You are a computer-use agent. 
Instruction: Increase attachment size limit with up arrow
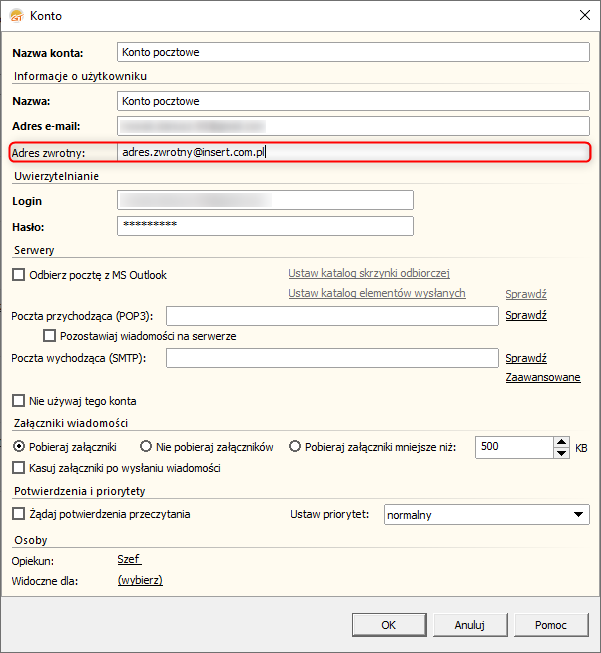coord(561,441)
